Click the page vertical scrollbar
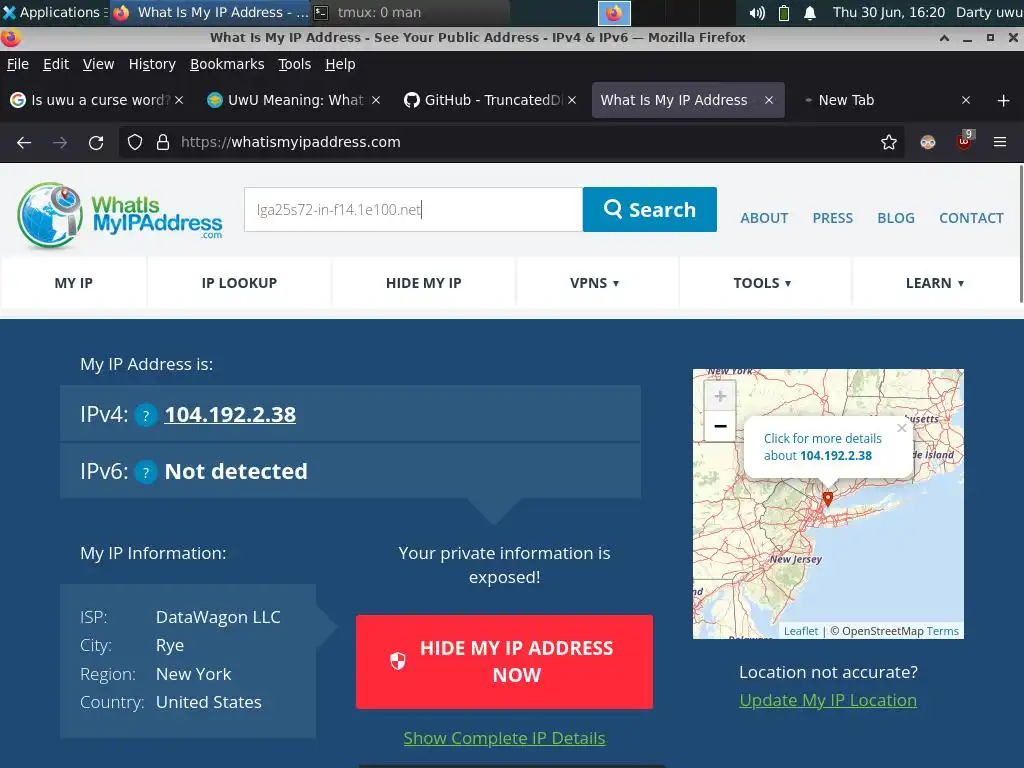Screen dimensions: 1024x768 (x=1021, y=235)
